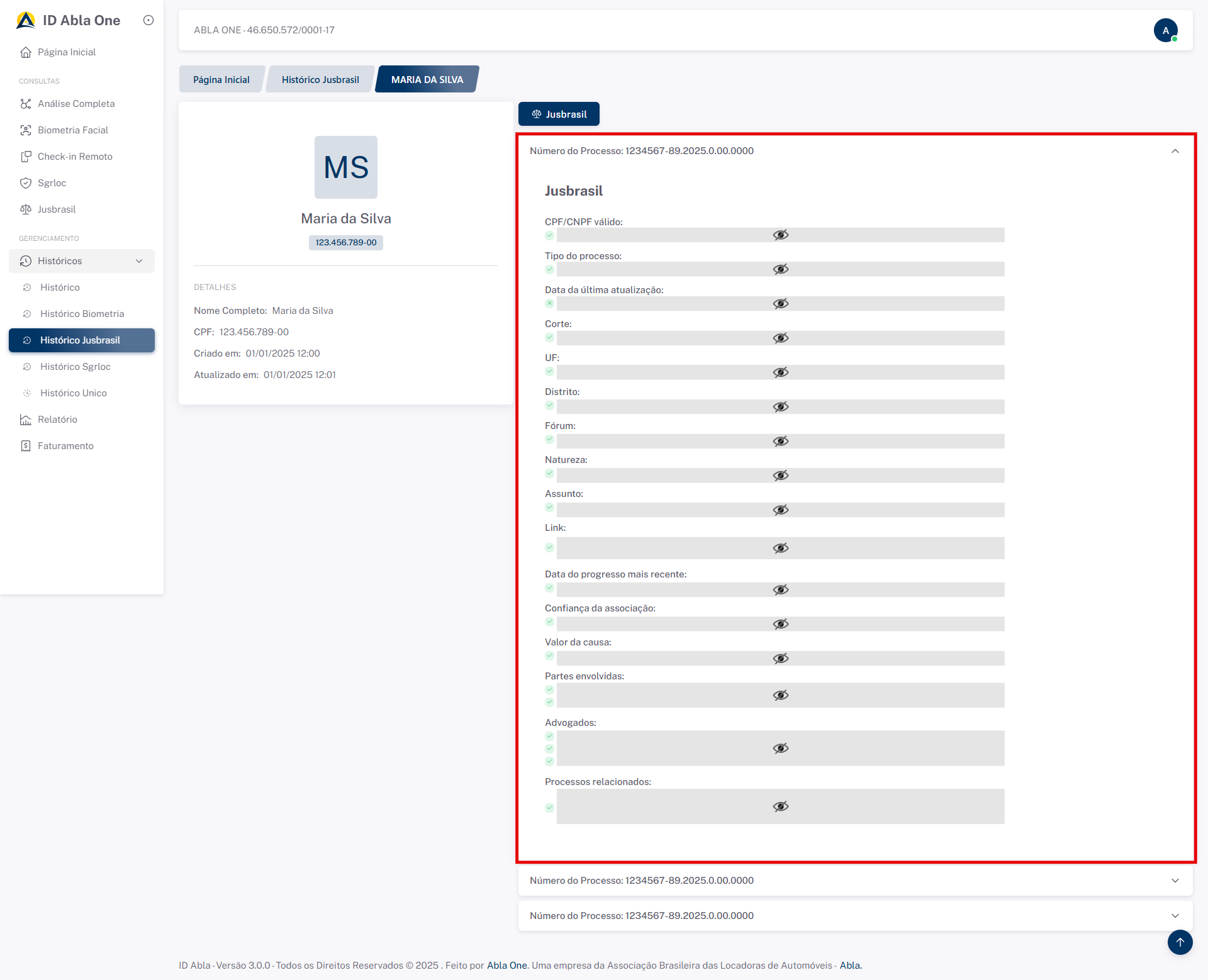
Task: Open the Sgrloc shield menu item
Action: [x=52, y=183]
